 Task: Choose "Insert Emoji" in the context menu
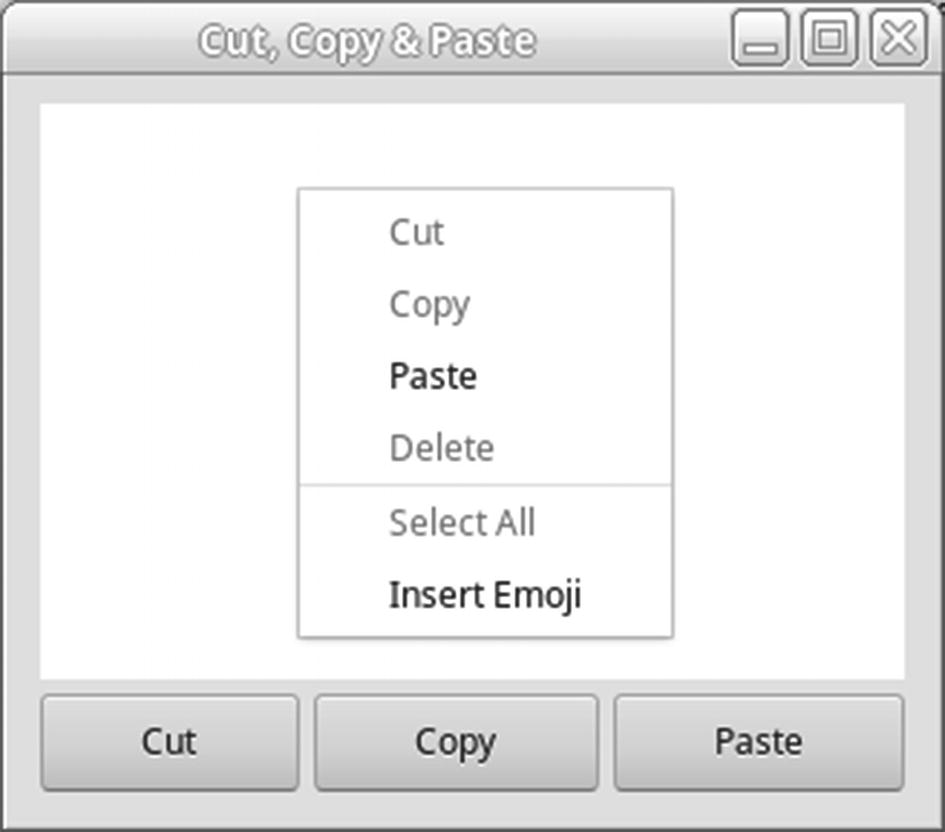click(487, 594)
